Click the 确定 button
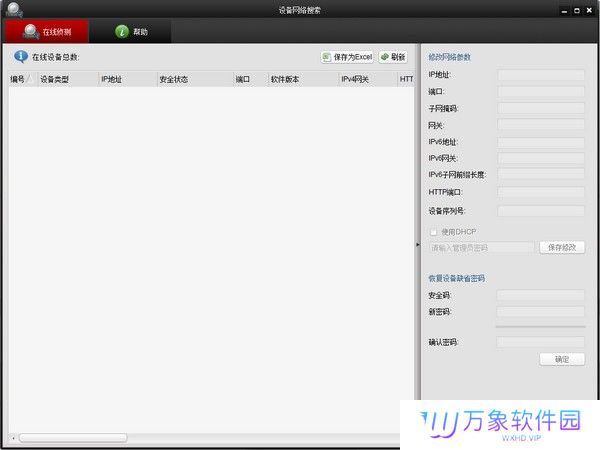The height and width of the screenshot is (450, 600). pos(562,359)
